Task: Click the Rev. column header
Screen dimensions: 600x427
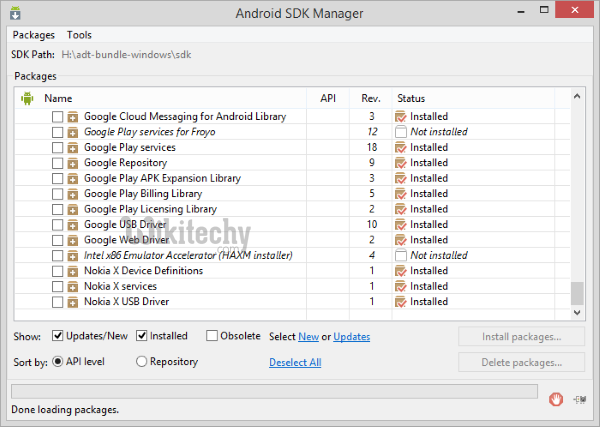Action: [x=371, y=98]
